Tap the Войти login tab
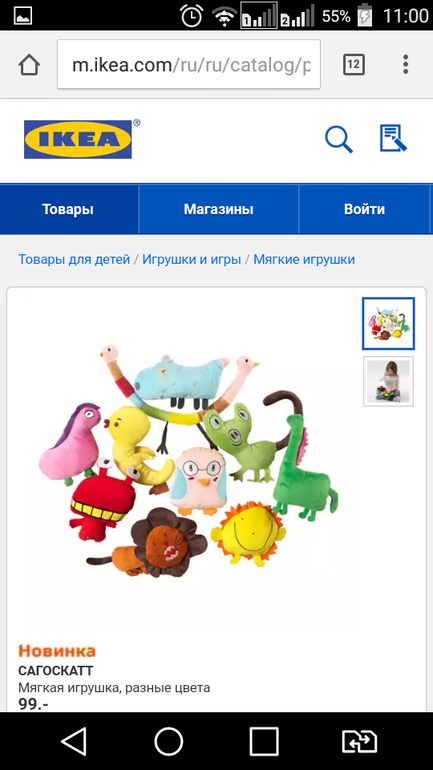Screen dimensions: 433x770 click(365, 209)
